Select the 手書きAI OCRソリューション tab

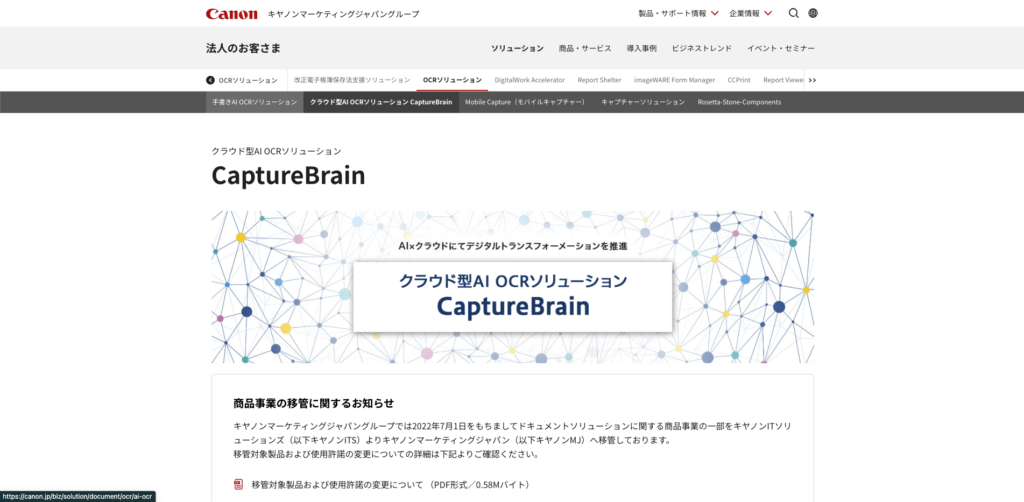tap(253, 102)
